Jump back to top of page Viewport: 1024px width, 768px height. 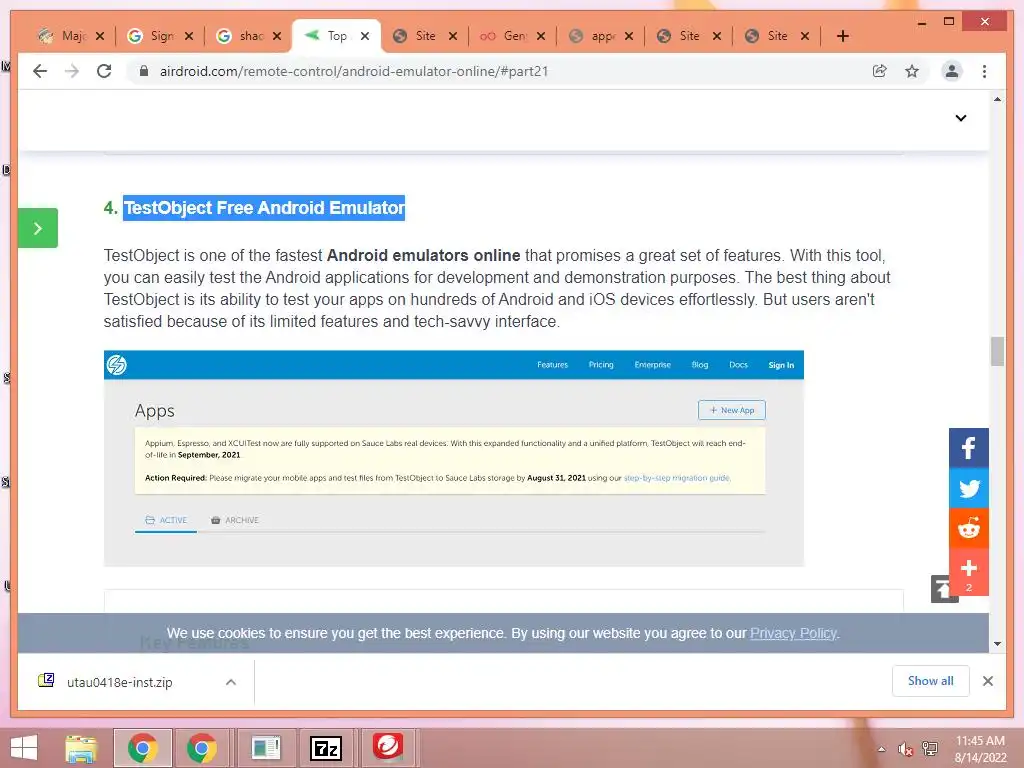pyautogui.click(x=940, y=589)
